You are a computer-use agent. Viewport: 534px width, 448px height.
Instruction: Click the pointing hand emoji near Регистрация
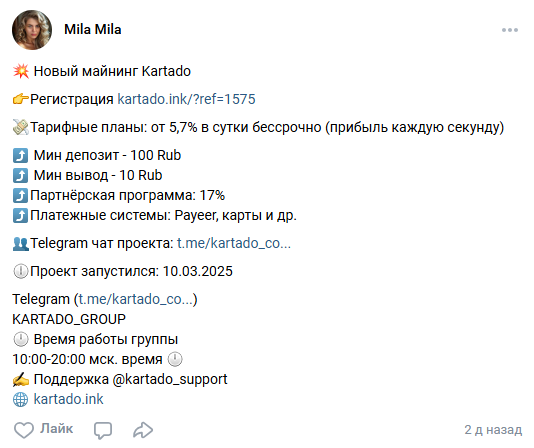click(21, 99)
